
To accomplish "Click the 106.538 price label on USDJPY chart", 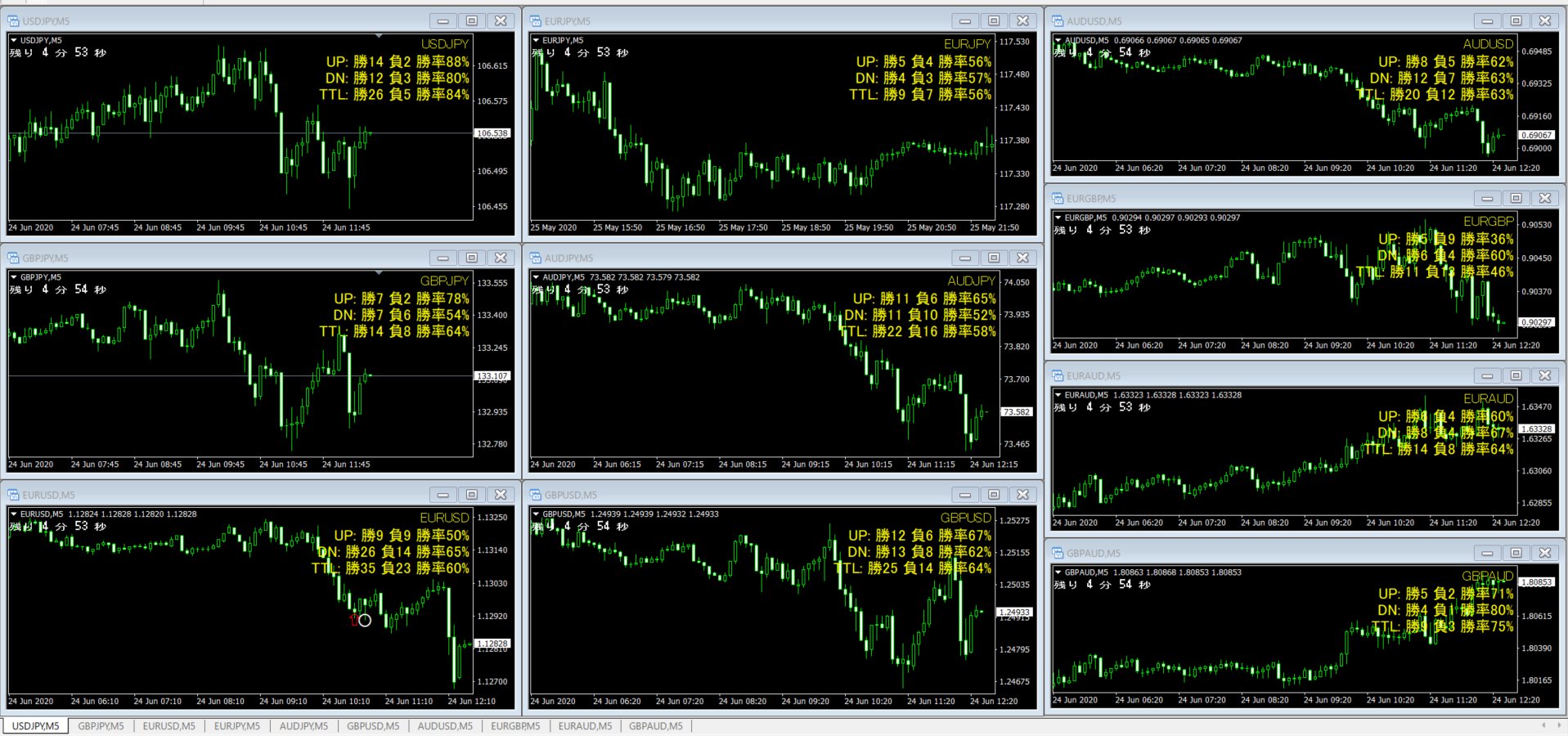I will coord(492,133).
